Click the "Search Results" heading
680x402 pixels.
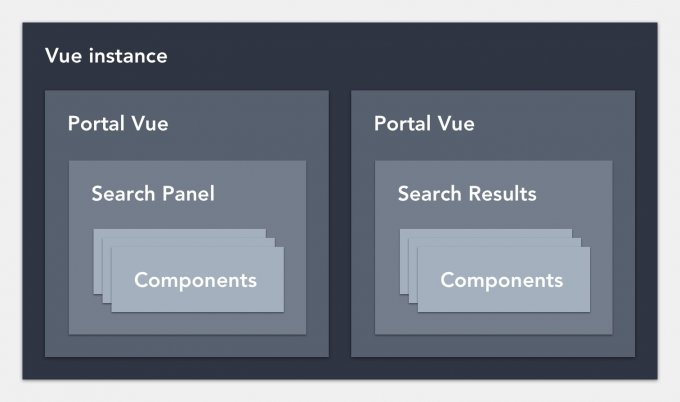click(467, 193)
